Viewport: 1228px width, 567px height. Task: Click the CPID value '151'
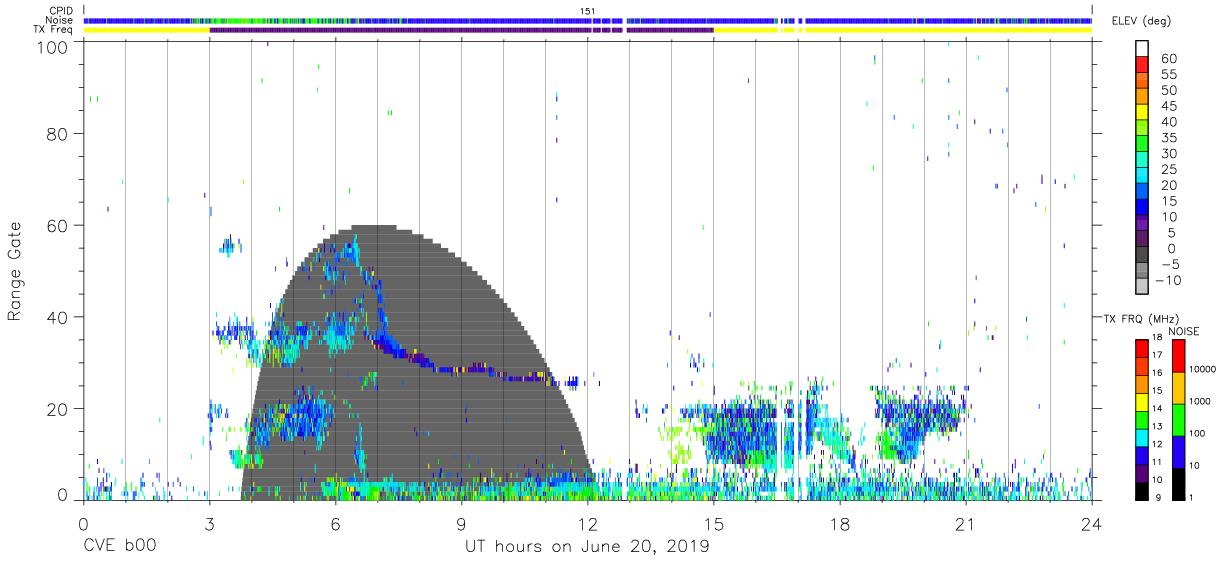(588, 11)
